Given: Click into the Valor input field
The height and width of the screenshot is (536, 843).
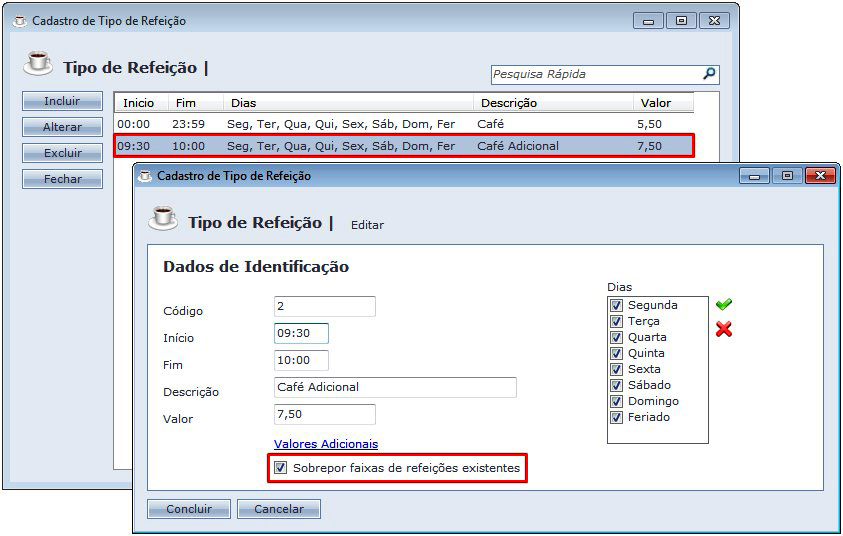Looking at the screenshot, I should (325, 414).
